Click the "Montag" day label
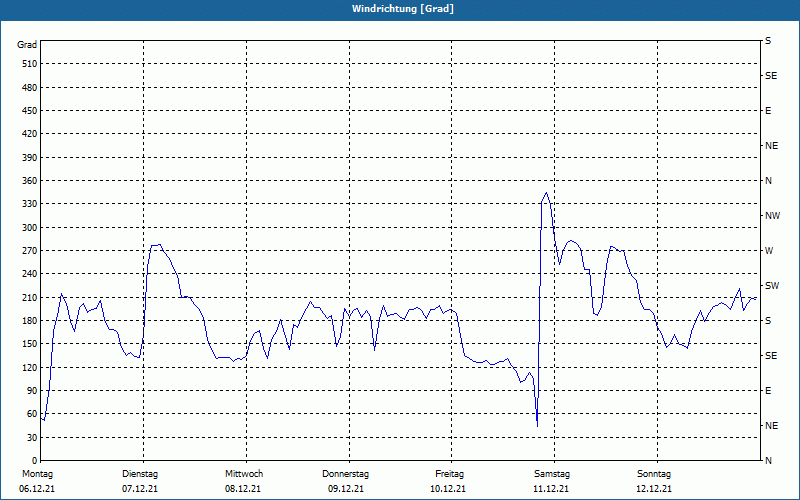800x500 pixels. [x=37, y=474]
